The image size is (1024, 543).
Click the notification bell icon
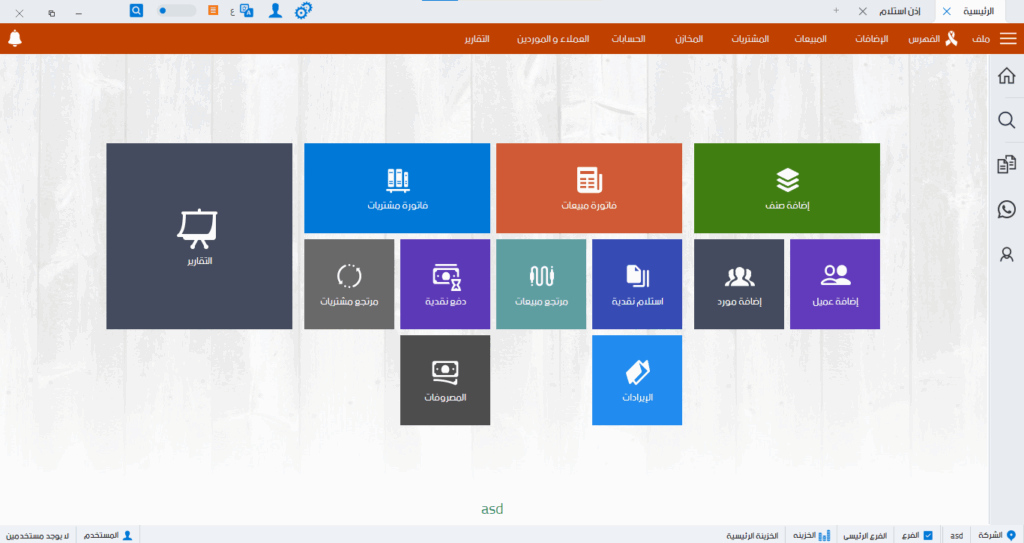click(x=14, y=39)
